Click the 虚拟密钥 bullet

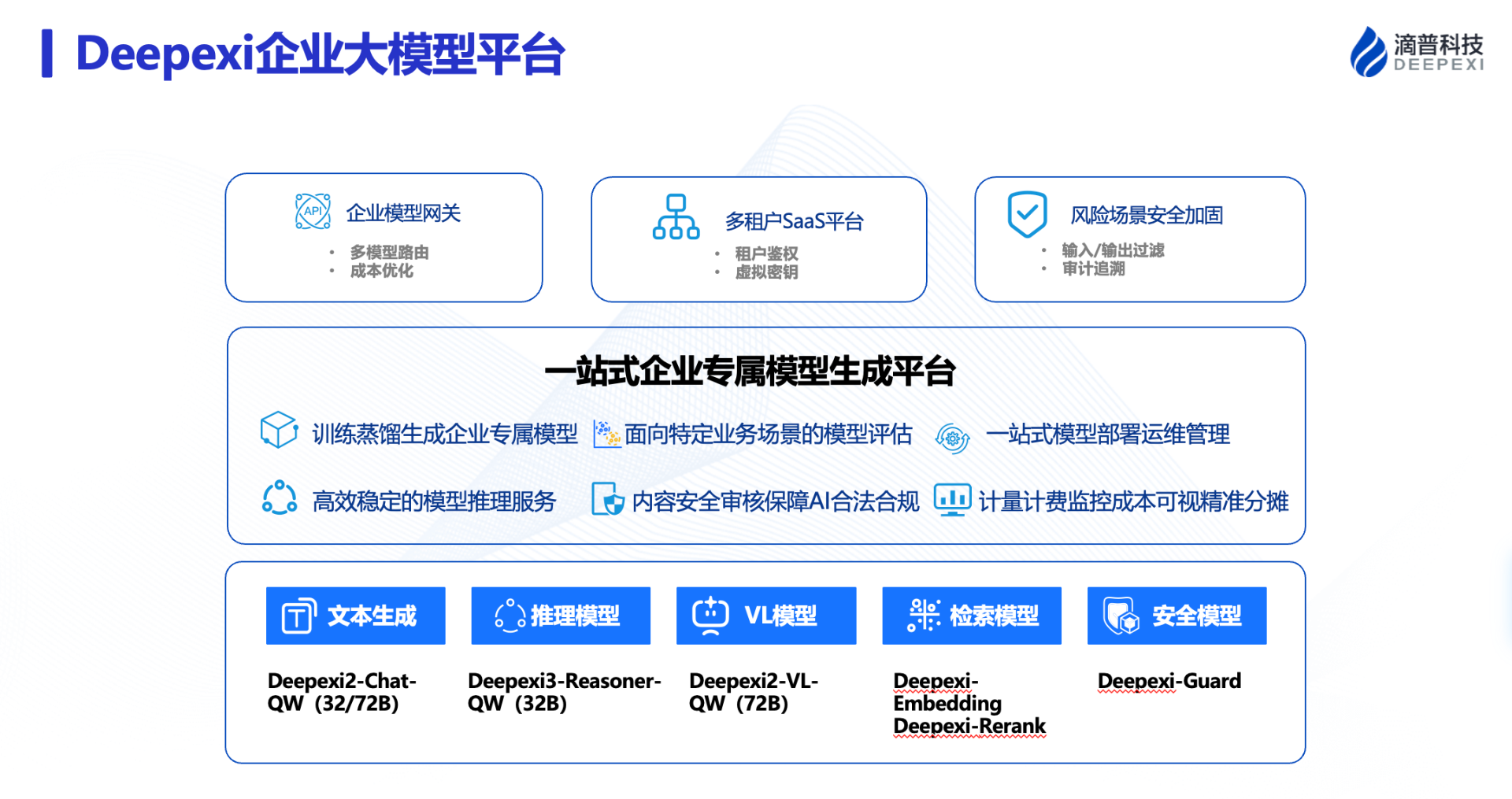pyautogui.click(x=767, y=272)
